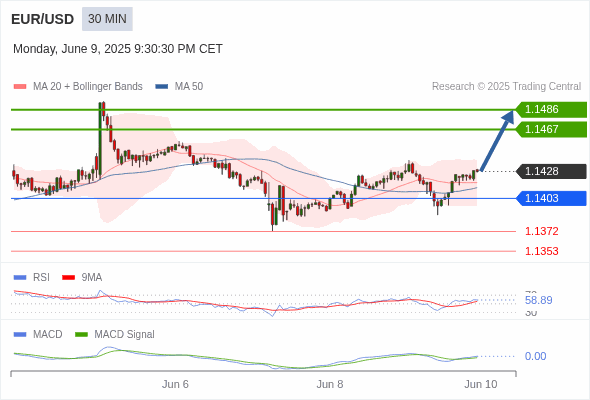This screenshot has height=400, width=590.
Task: Click the MACD blue legend swatch
Action: [20, 335]
